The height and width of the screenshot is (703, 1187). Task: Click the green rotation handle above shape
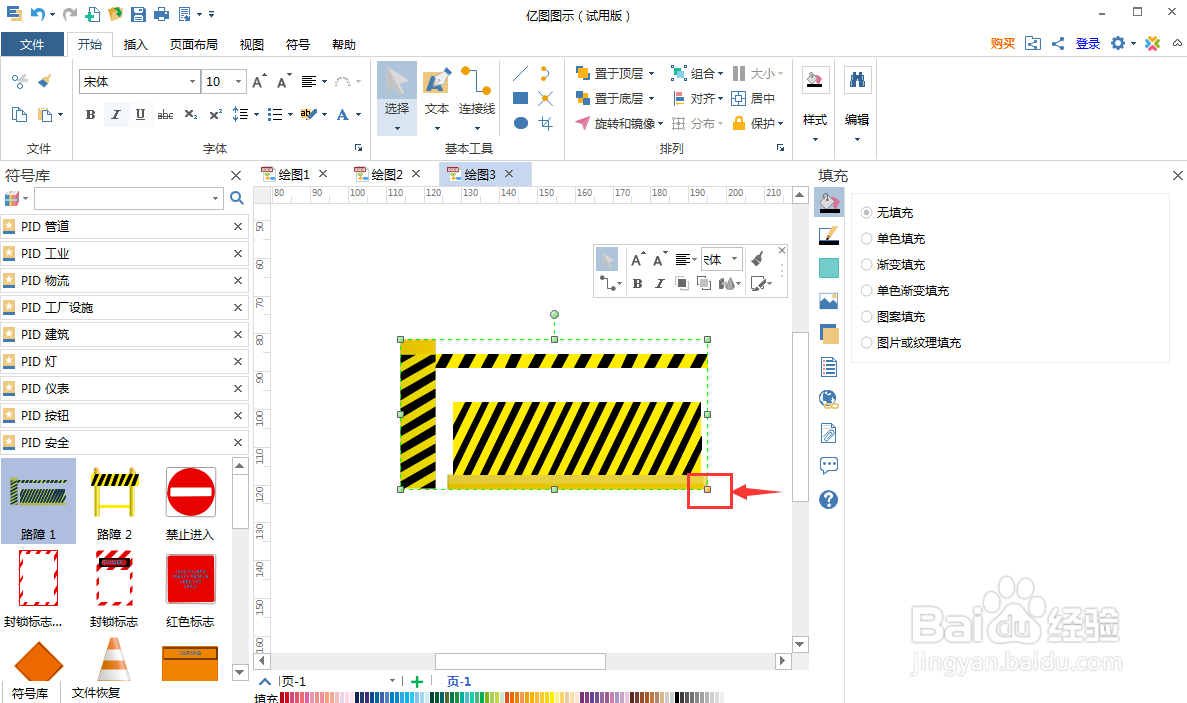[554, 314]
